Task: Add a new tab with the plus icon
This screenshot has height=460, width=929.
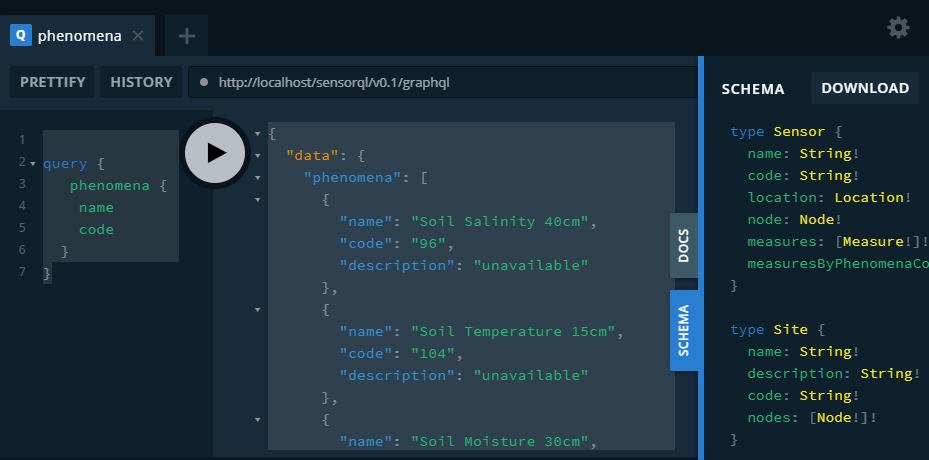Action: [186, 36]
